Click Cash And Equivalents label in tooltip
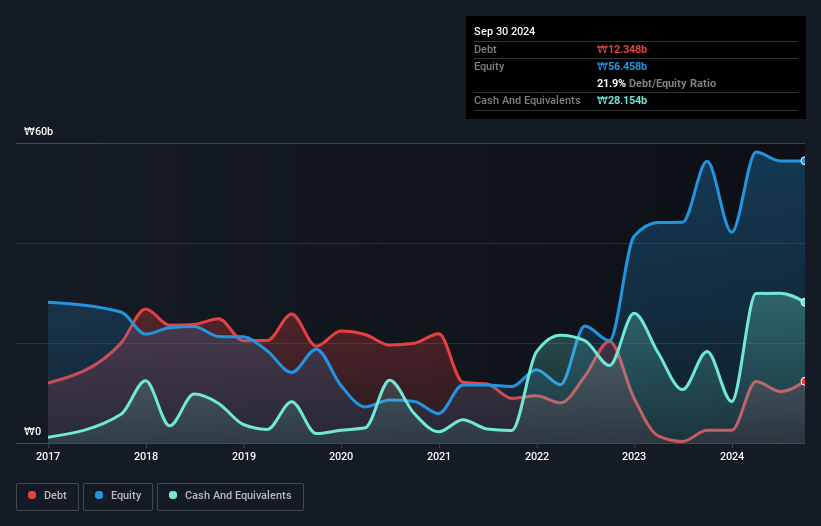Image resolution: width=821 pixels, height=526 pixels. [x=527, y=100]
